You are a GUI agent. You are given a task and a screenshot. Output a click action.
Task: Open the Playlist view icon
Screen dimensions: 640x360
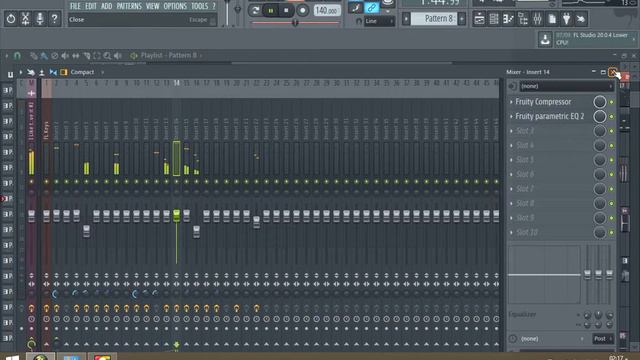click(x=480, y=19)
